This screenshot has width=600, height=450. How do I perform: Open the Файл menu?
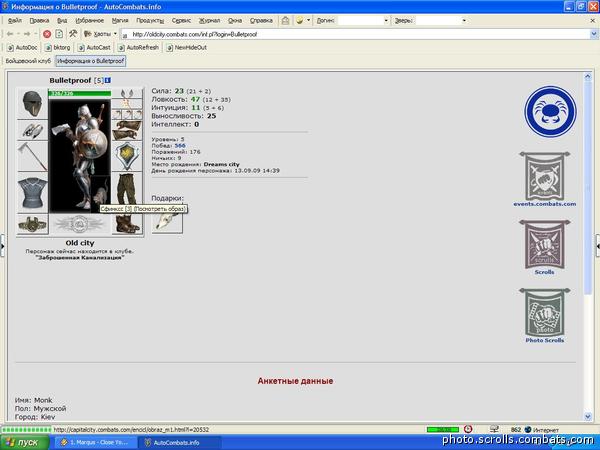(x=15, y=20)
